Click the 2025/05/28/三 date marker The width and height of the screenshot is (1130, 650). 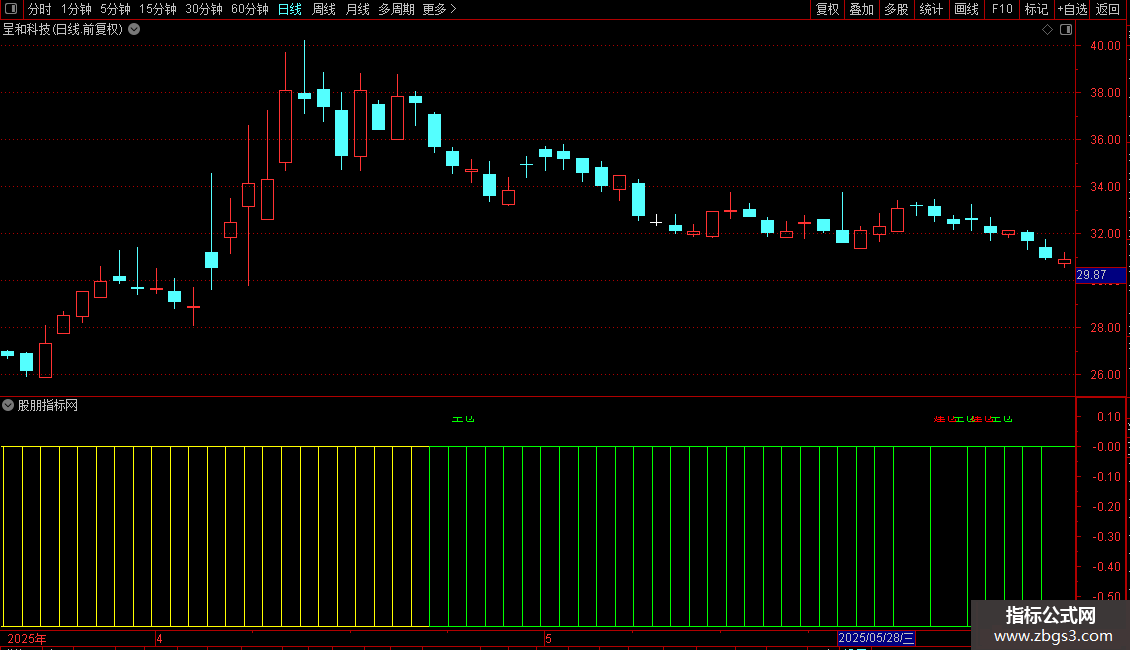[x=876, y=638]
